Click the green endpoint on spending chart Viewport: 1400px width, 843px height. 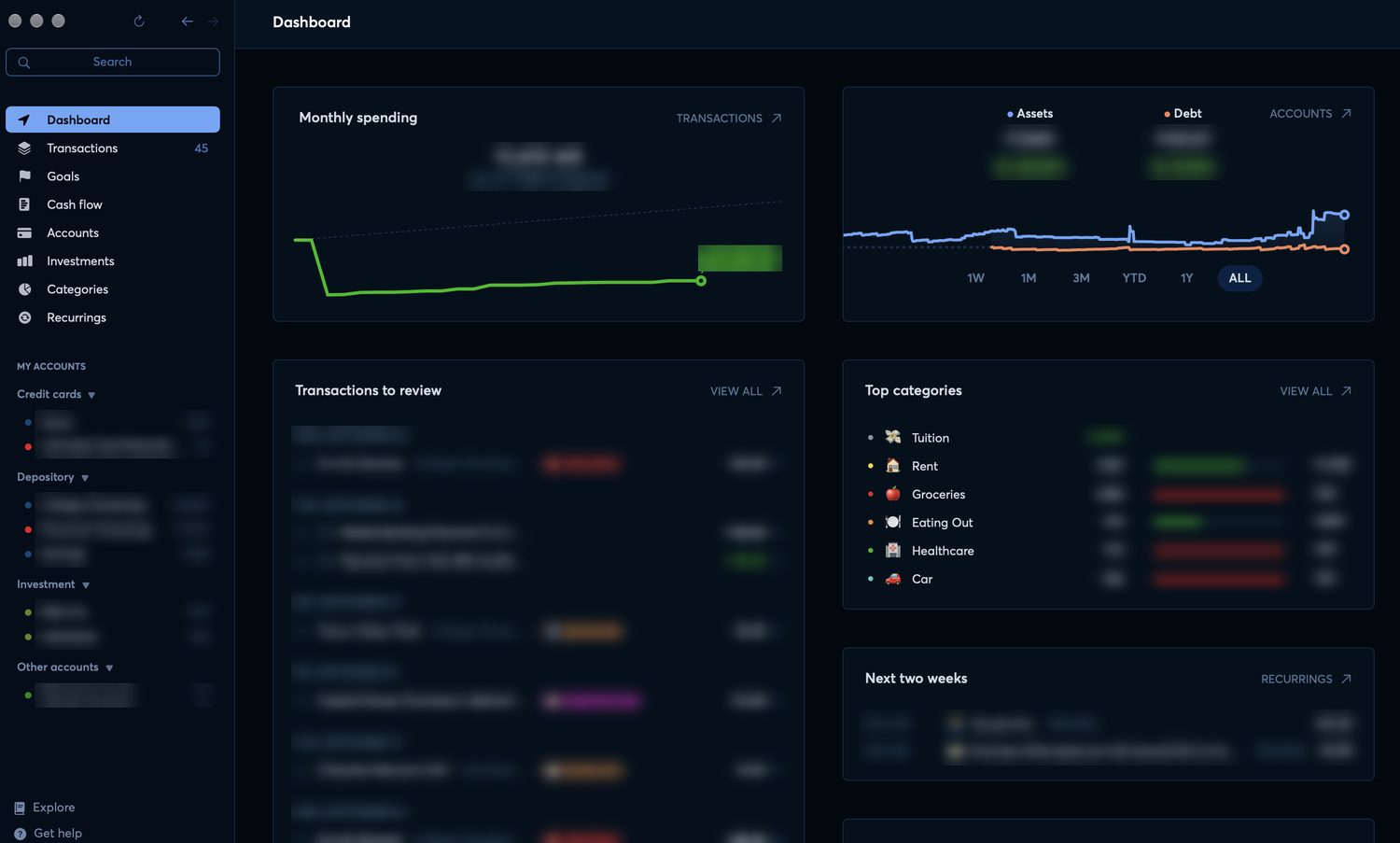(x=701, y=281)
